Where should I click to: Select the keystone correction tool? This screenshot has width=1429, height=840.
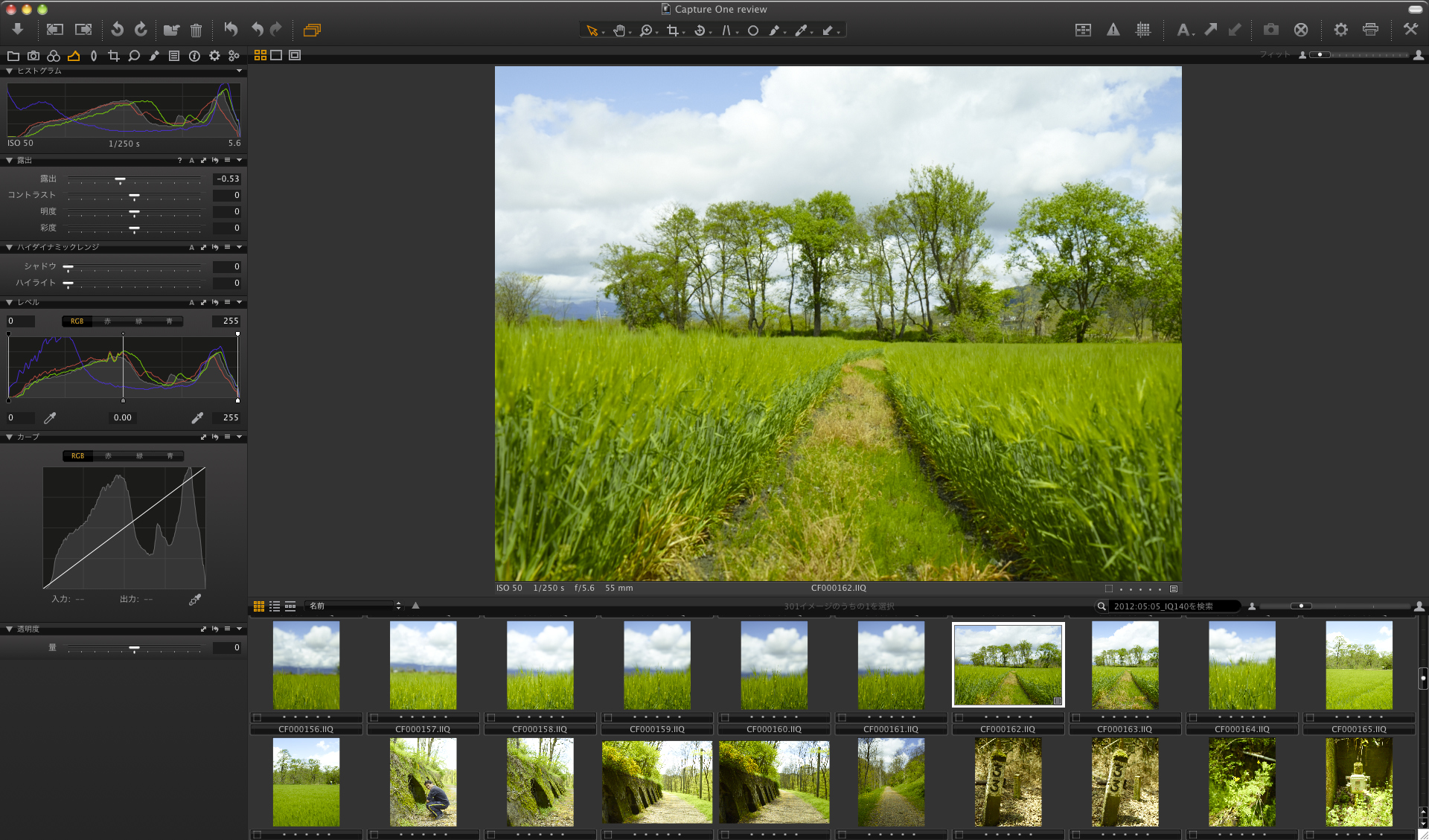click(x=726, y=31)
